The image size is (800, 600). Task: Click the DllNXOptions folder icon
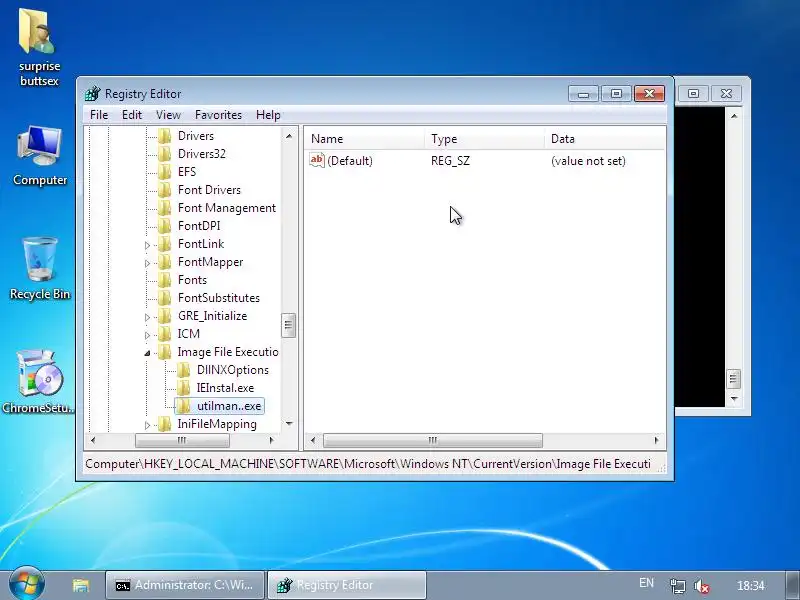pos(184,370)
